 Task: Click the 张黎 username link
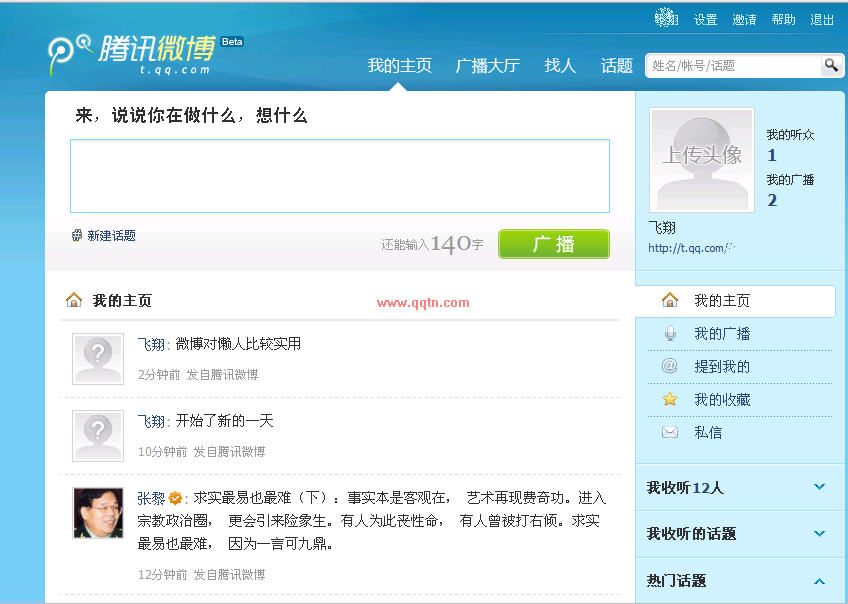coord(151,498)
